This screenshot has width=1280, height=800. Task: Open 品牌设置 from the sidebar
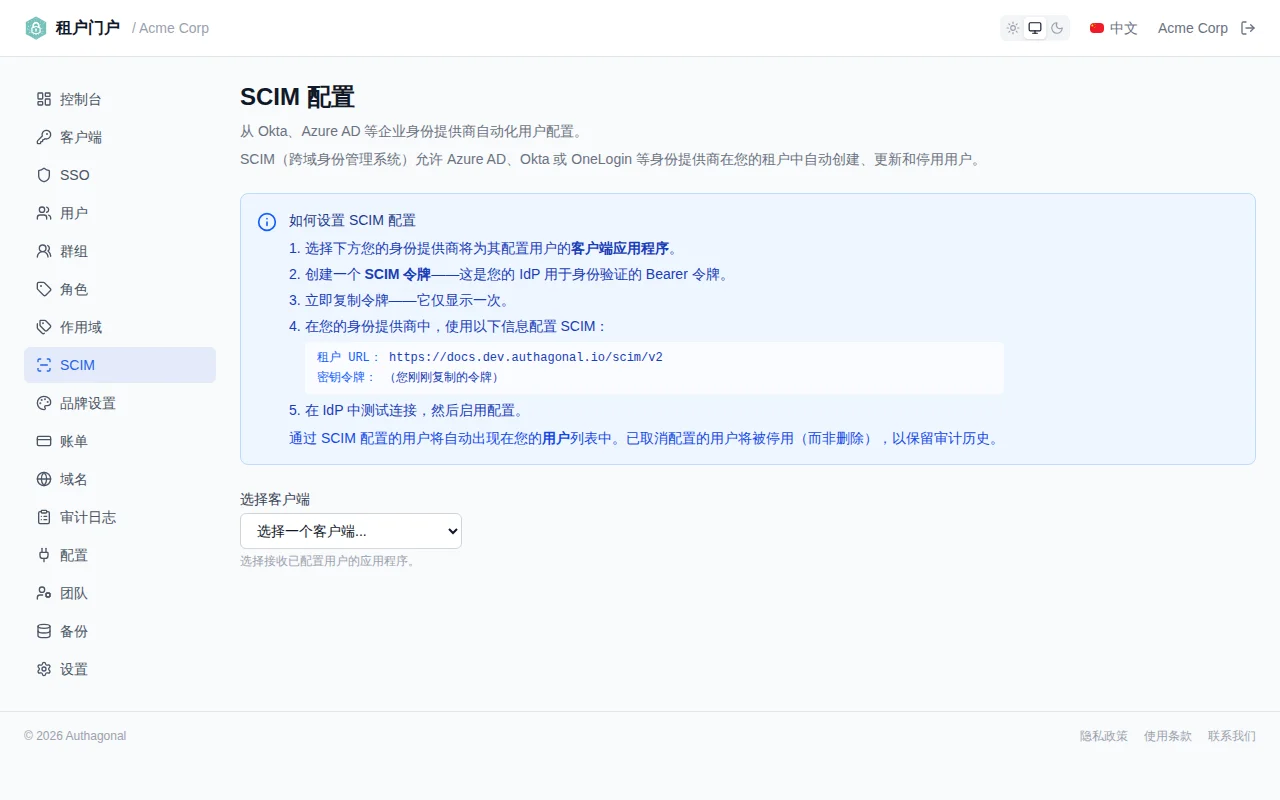(120, 403)
